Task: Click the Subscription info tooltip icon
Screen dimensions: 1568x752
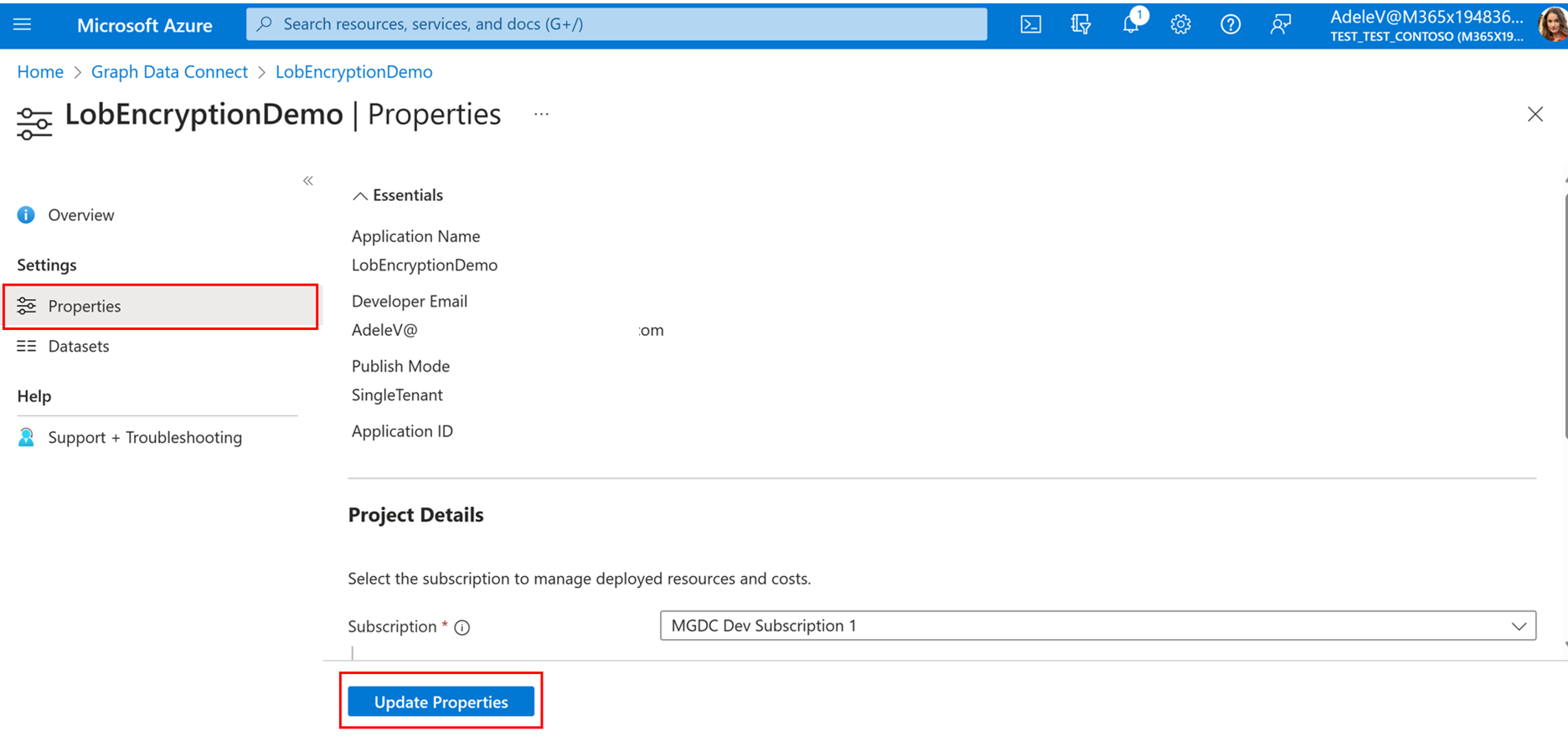Action: tap(462, 627)
